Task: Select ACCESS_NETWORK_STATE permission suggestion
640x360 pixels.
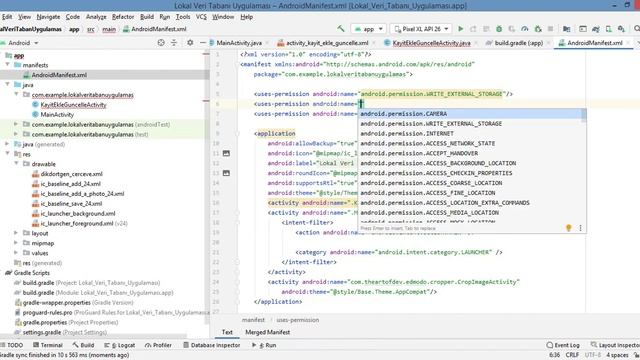Action: tap(472, 143)
